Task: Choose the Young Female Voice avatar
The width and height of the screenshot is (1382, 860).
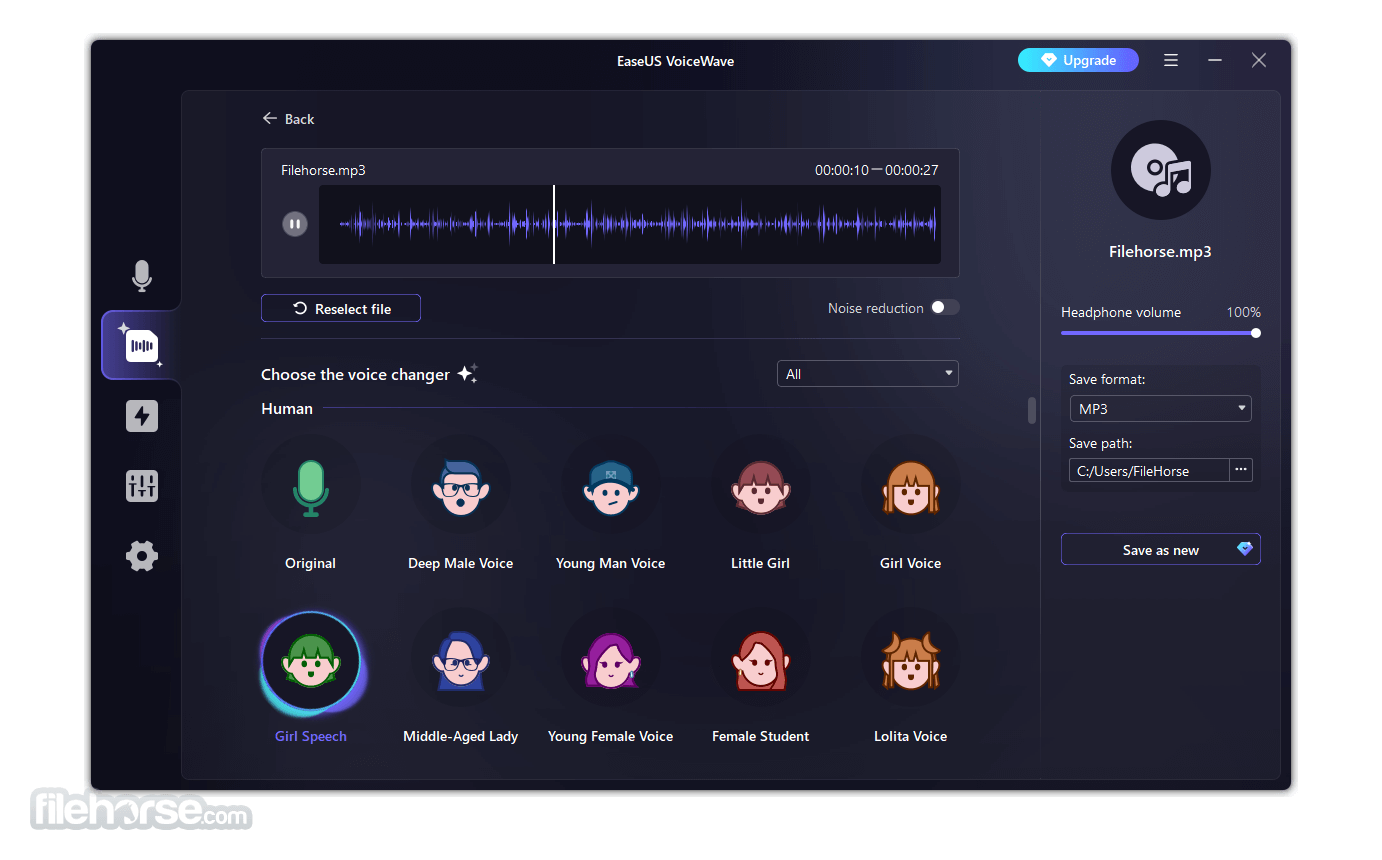Action: [x=611, y=660]
